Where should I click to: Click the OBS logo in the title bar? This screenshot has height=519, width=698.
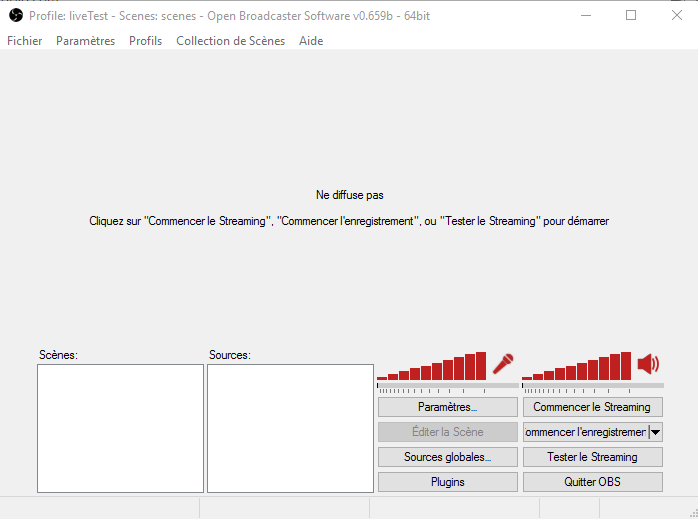click(x=16, y=16)
